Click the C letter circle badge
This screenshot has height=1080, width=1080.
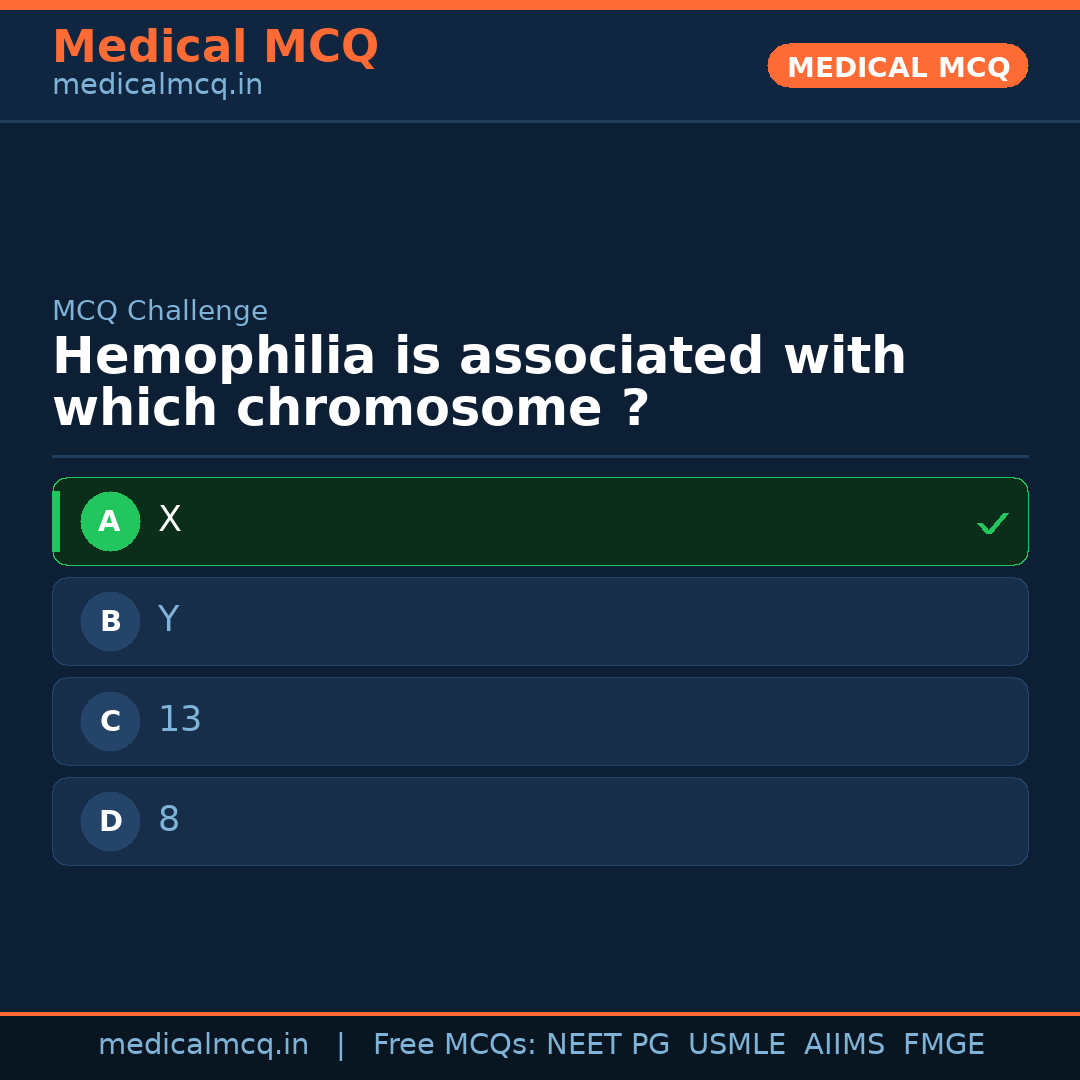pos(110,721)
